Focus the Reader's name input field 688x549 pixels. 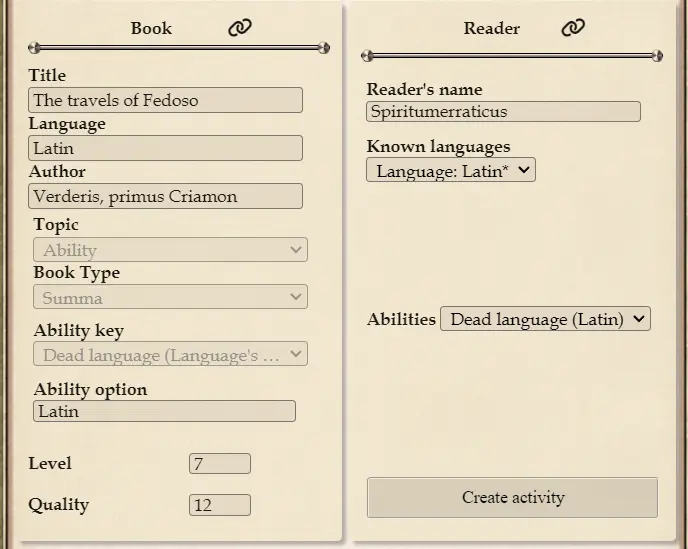click(x=503, y=112)
